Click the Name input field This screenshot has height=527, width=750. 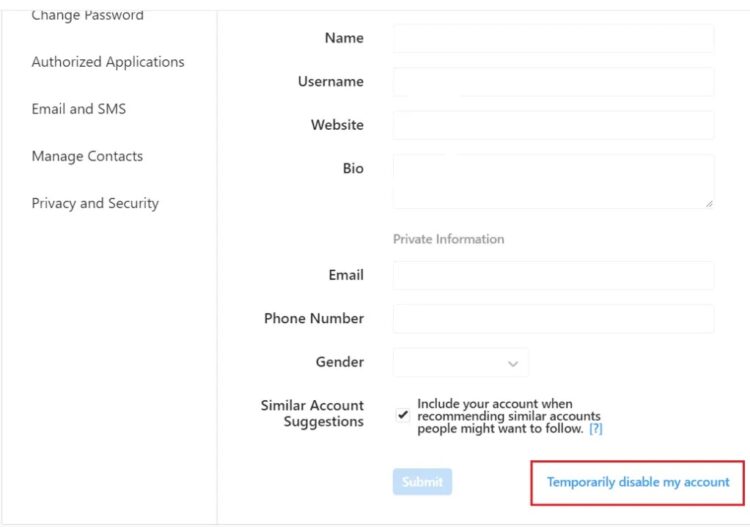[553, 38]
